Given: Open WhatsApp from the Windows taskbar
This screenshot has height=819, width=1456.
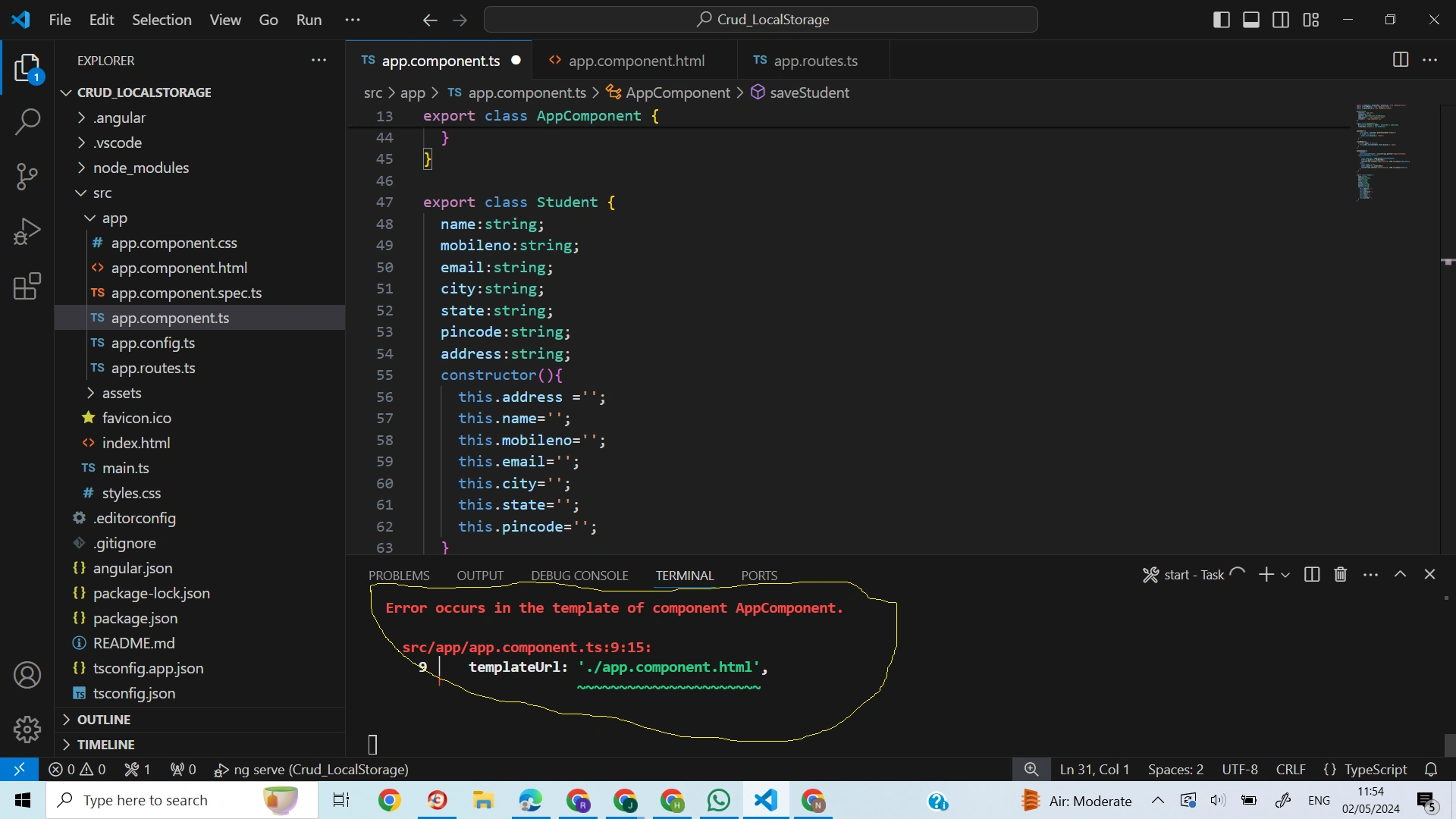Looking at the screenshot, I should coord(719,801).
